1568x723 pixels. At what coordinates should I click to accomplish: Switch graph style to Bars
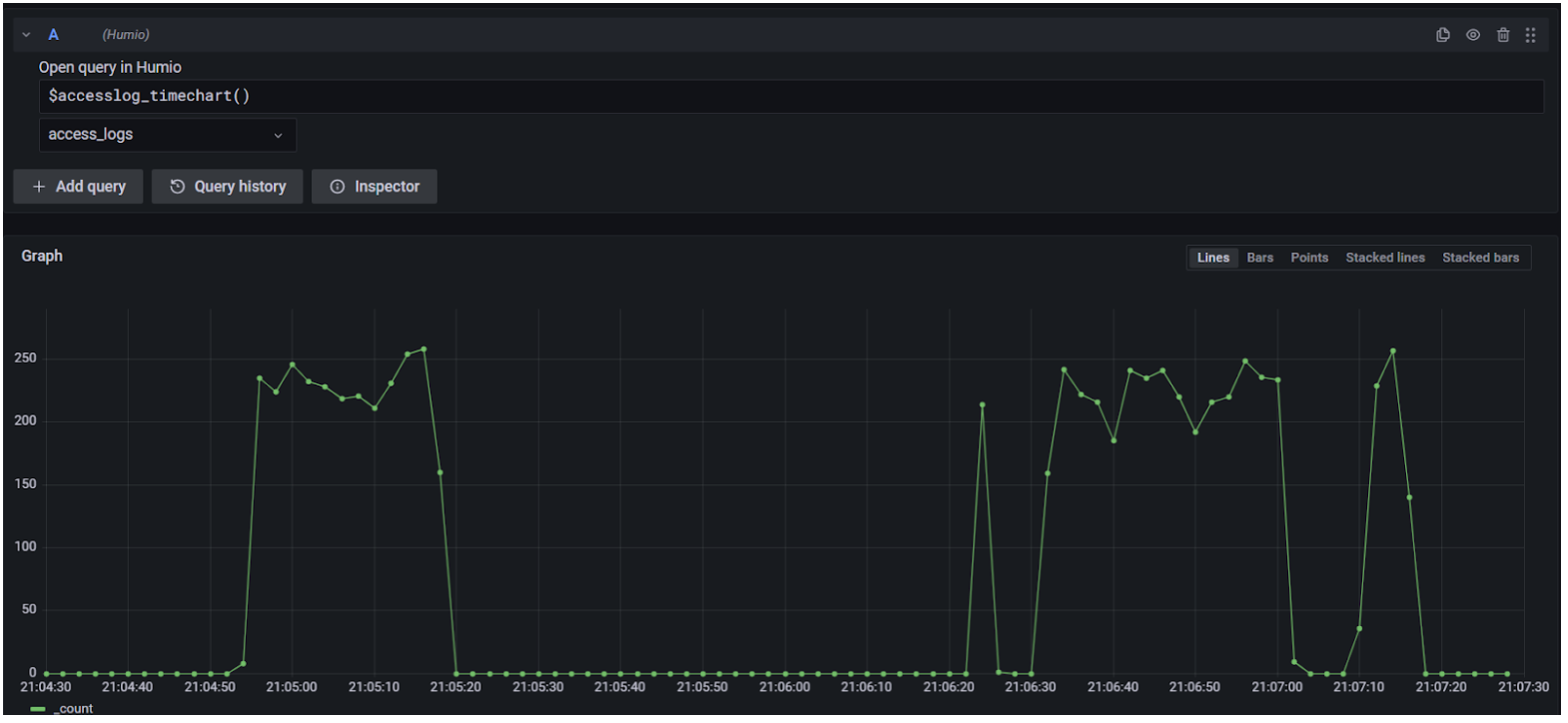click(1259, 258)
